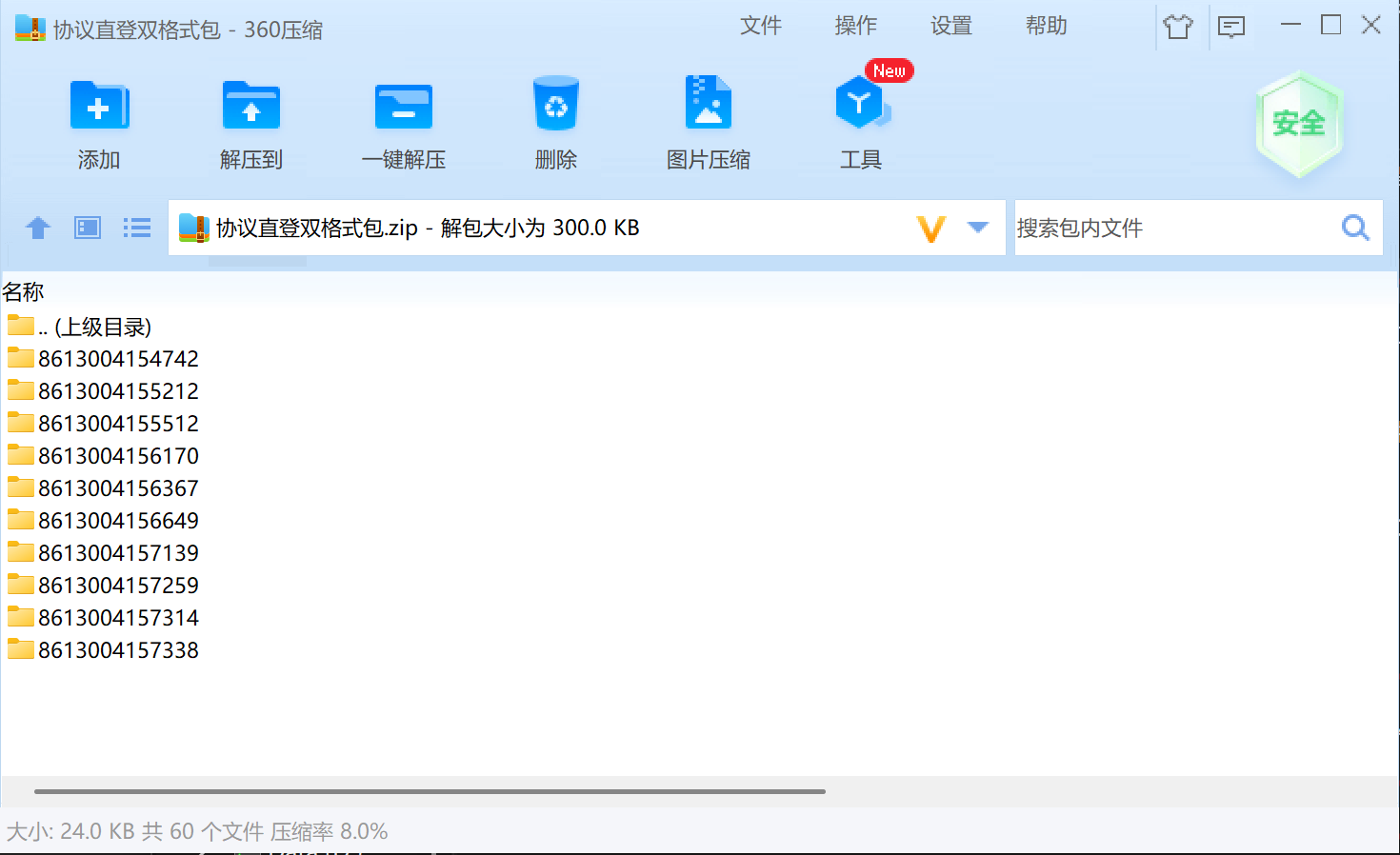Switch to thumbnail icon view mode

88,228
